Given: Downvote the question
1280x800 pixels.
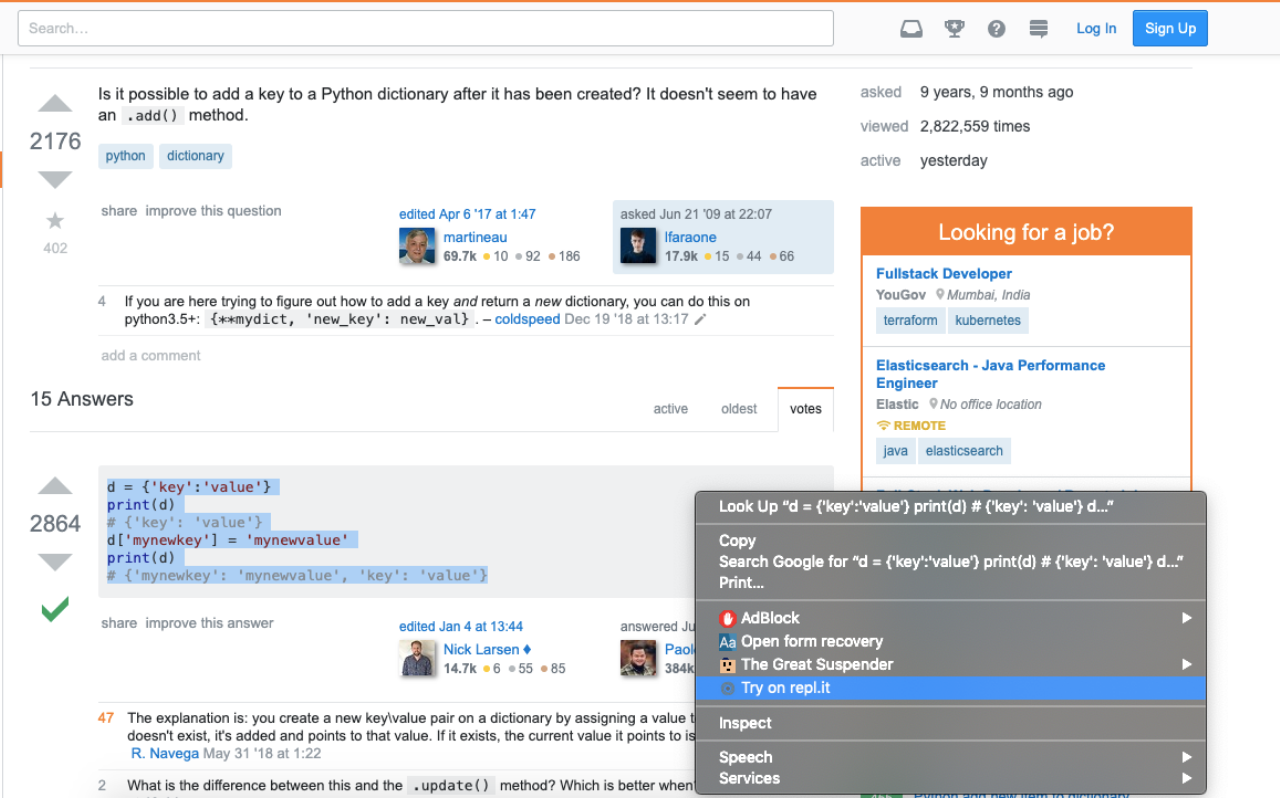Looking at the screenshot, I should pos(55,179).
